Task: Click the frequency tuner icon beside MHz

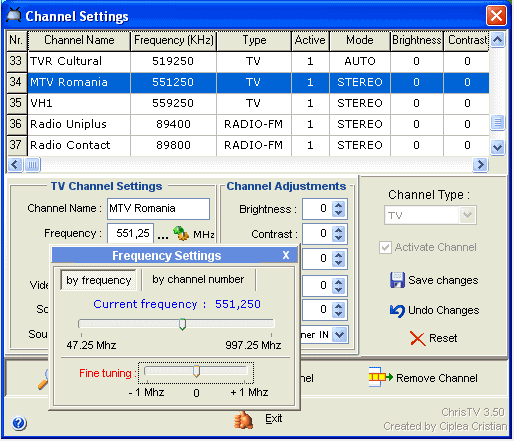Action: 181,233
